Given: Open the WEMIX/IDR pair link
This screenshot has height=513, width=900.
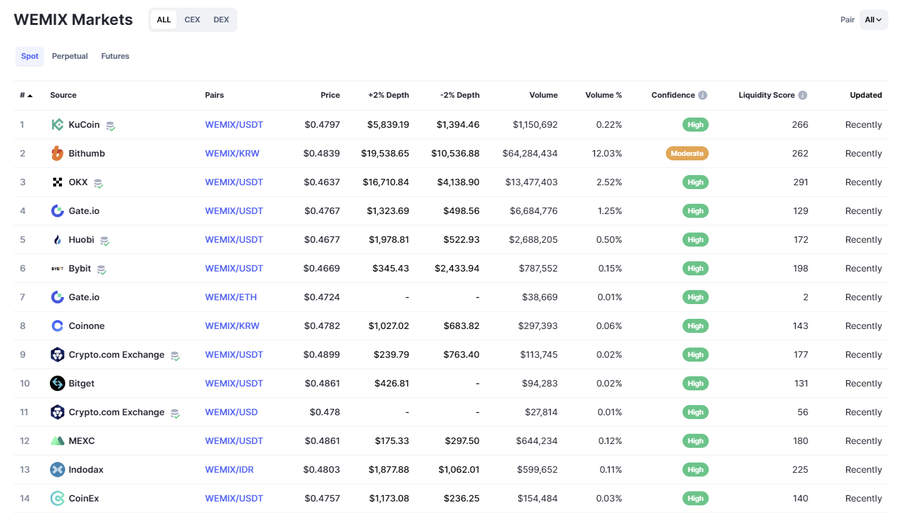Looking at the screenshot, I should [x=229, y=469].
